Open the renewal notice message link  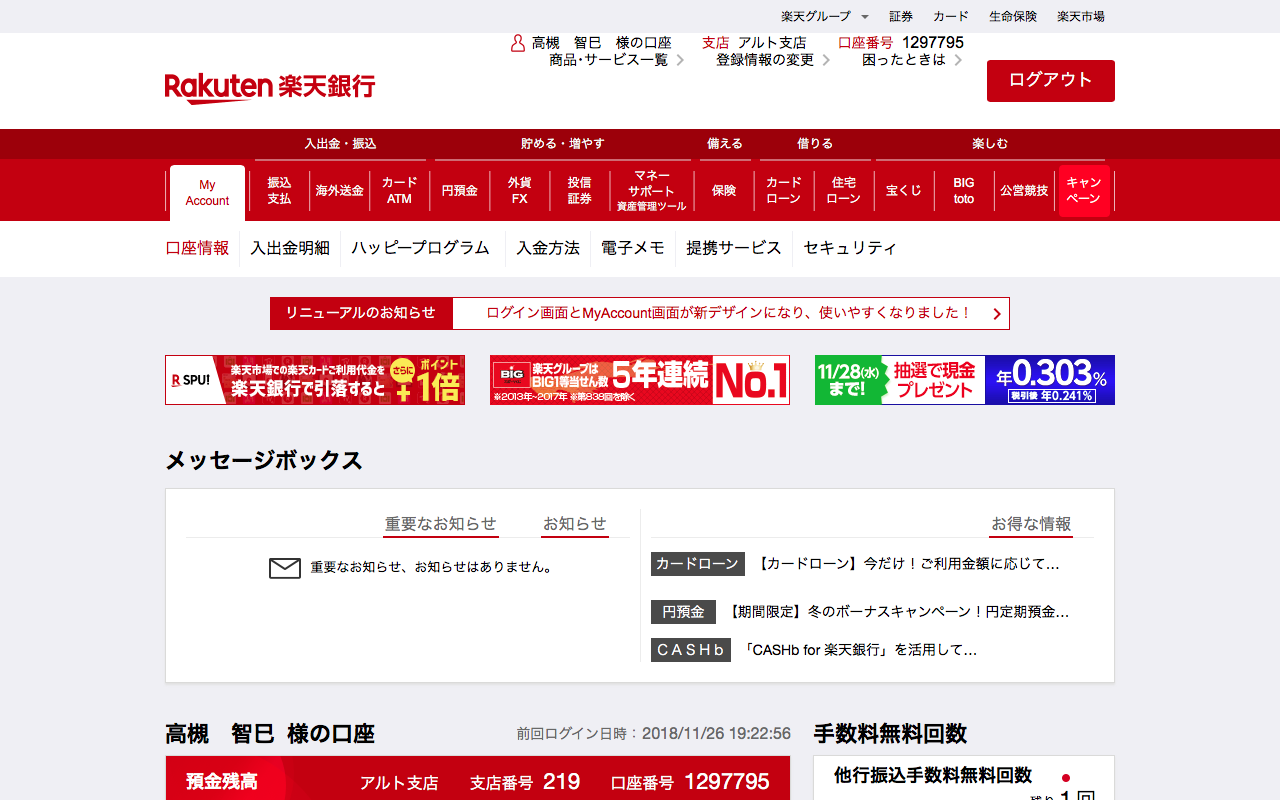tap(729, 313)
